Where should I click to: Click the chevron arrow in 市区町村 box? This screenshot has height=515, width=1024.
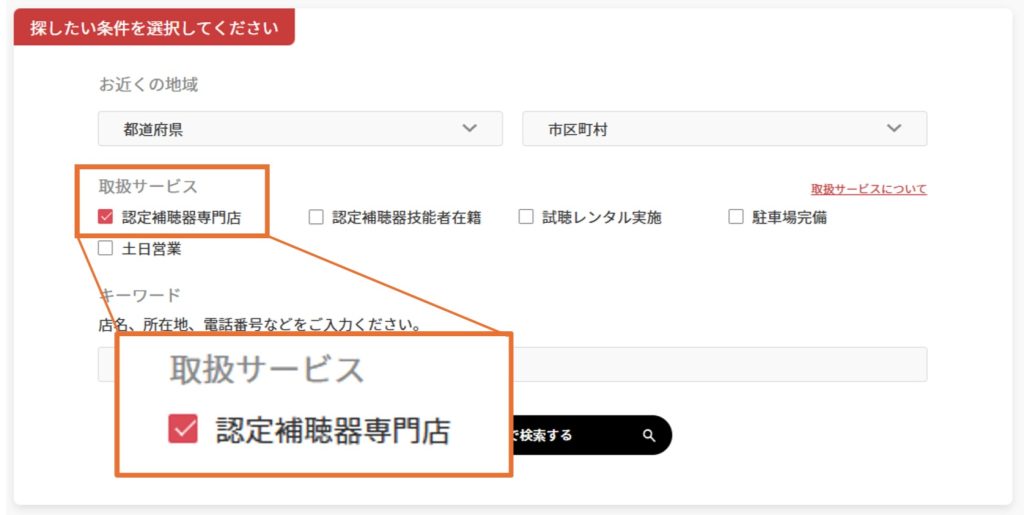pos(894,129)
